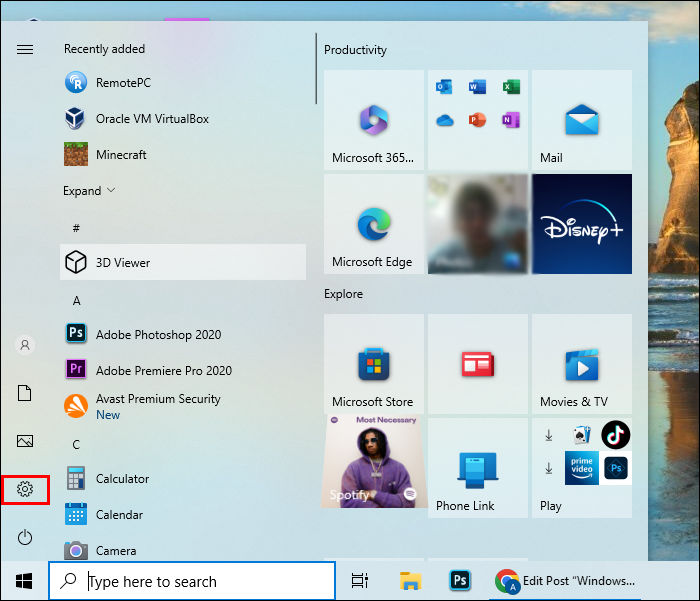700x601 pixels.
Task: Open Oracle VM VirtualBox
Action: point(183,119)
